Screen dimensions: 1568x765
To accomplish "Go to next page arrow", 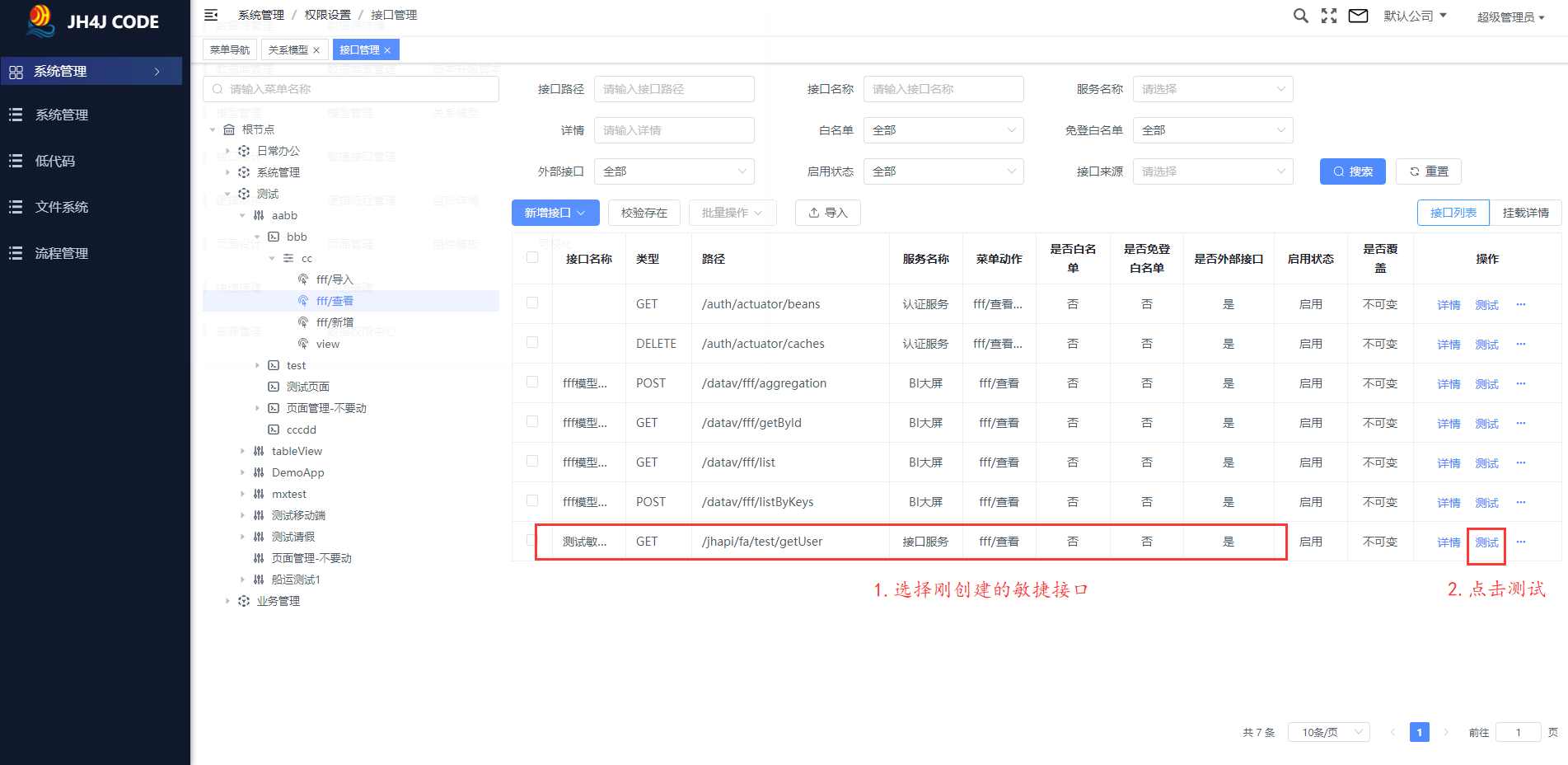I will [1446, 732].
